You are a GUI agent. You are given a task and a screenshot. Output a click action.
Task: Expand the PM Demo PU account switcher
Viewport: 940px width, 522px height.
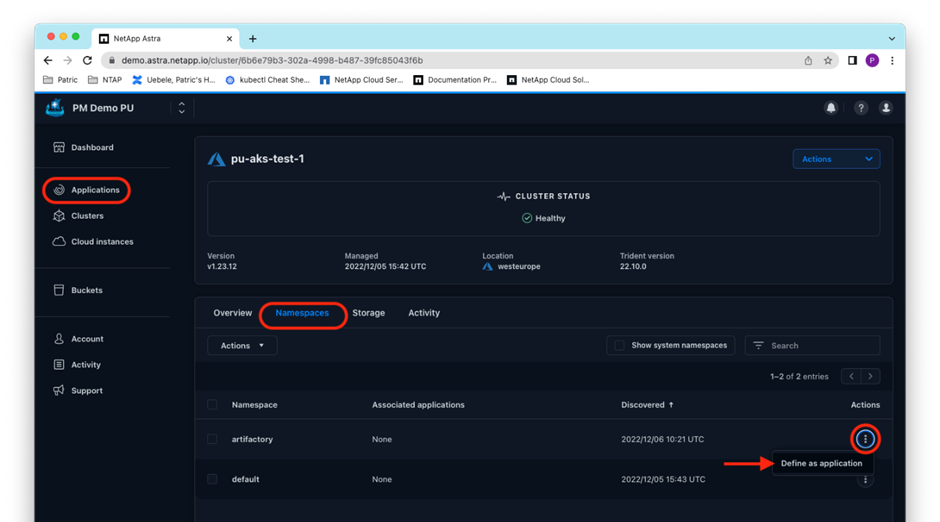pyautogui.click(x=182, y=108)
